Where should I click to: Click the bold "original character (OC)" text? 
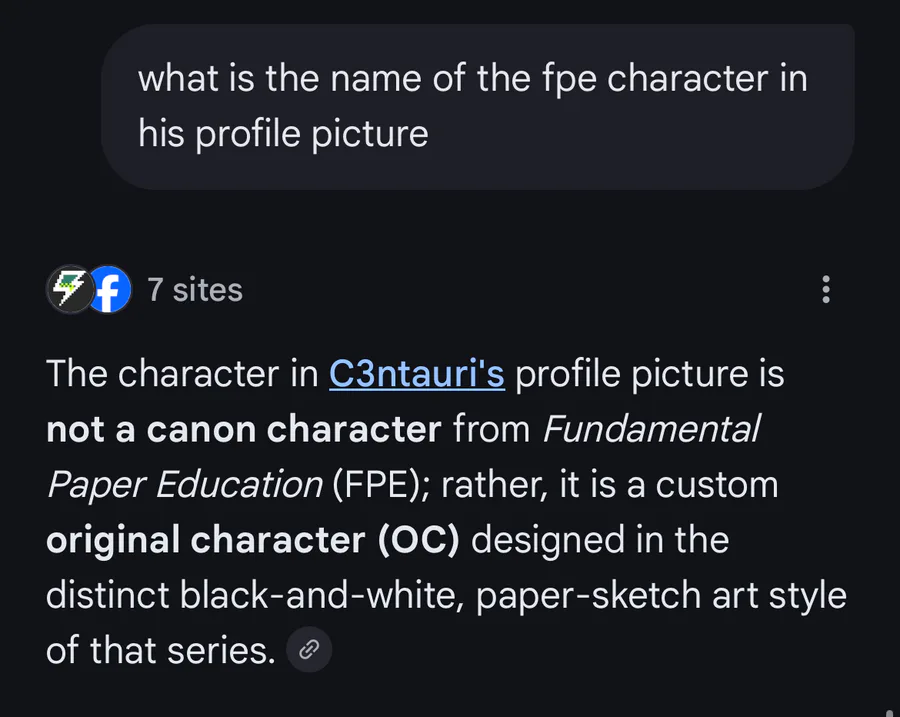[x=252, y=540]
